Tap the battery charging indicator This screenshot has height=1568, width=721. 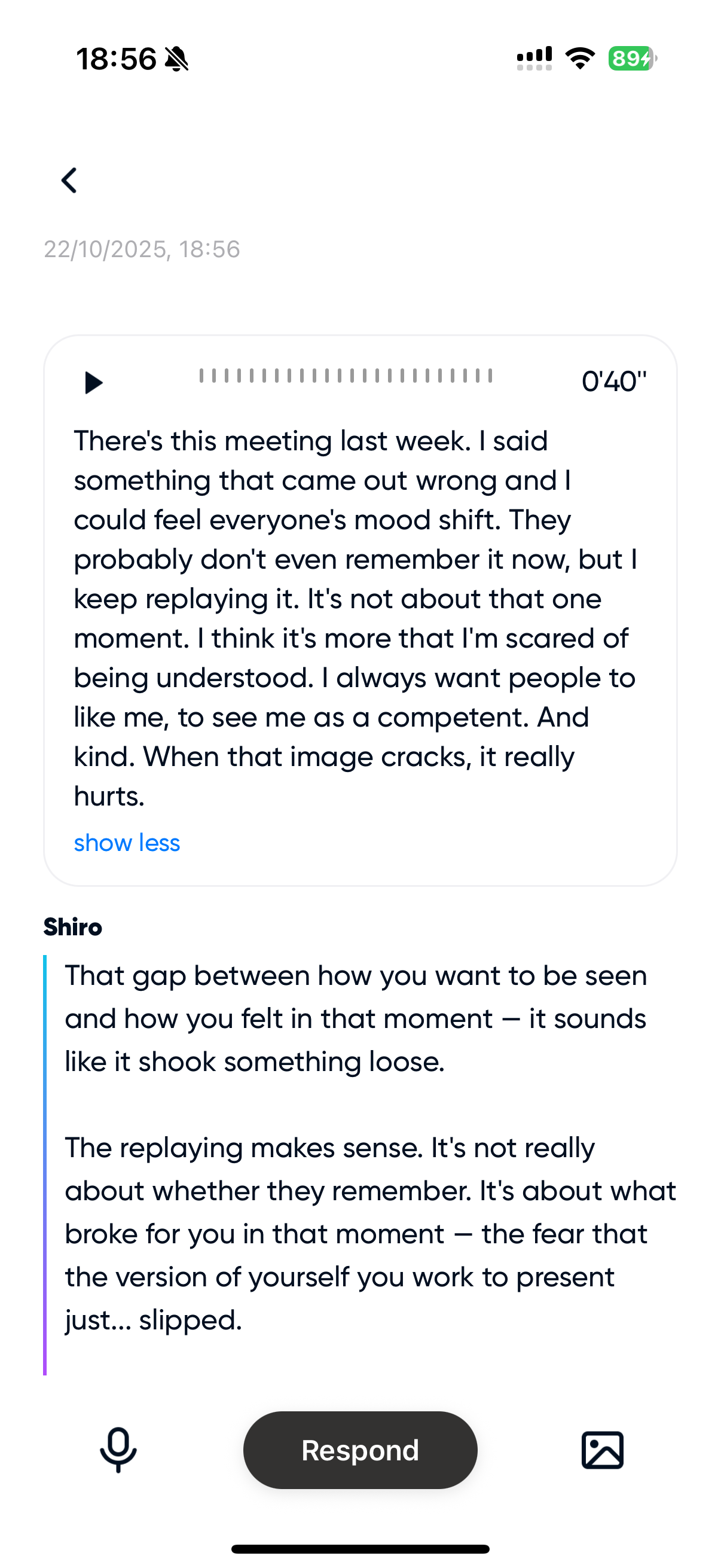632,59
